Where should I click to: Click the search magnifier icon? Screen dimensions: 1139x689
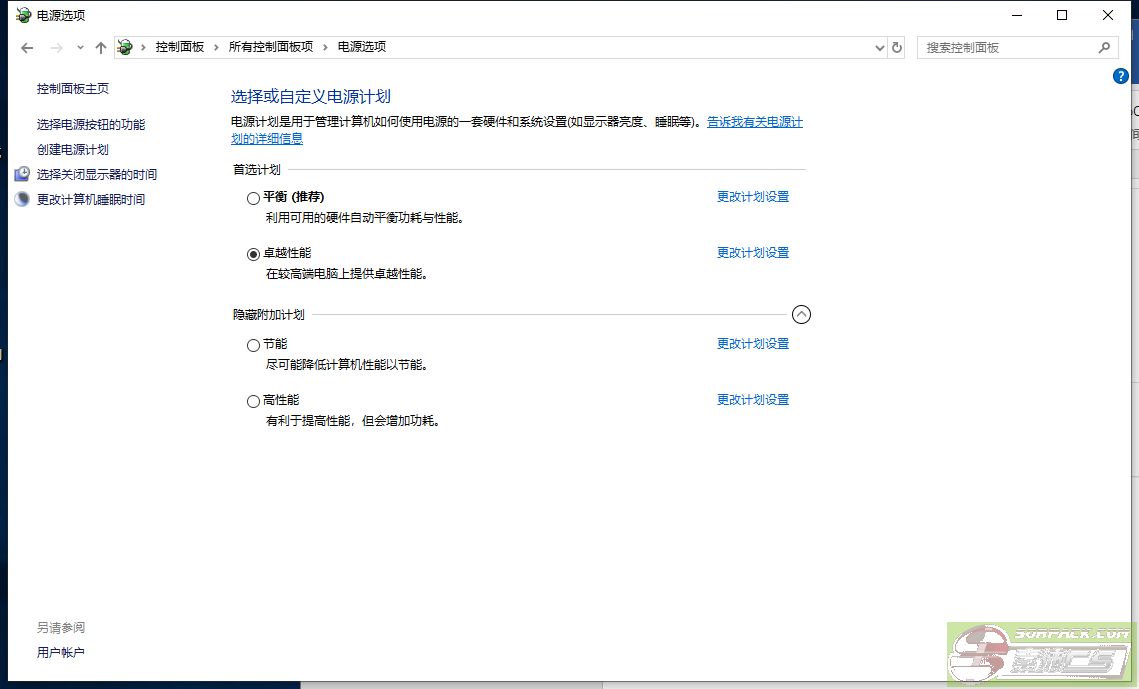click(x=1104, y=47)
